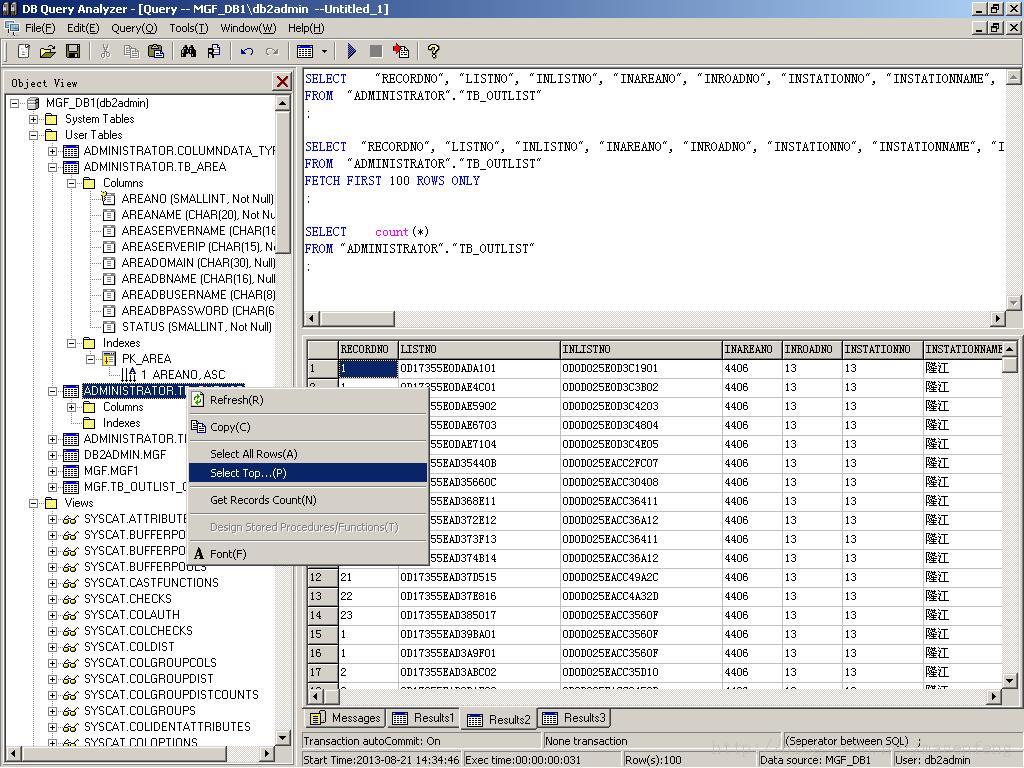Choose Copy(C) from the context menu
Screen dimensions: 1024x768
click(308, 426)
